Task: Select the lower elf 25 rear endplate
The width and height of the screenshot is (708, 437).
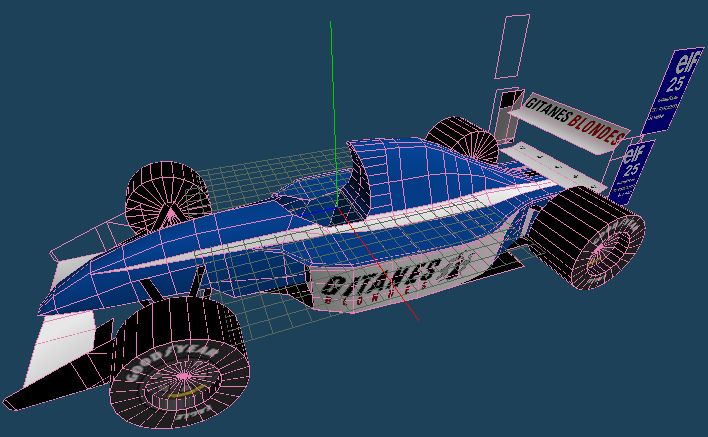Action: point(632,170)
